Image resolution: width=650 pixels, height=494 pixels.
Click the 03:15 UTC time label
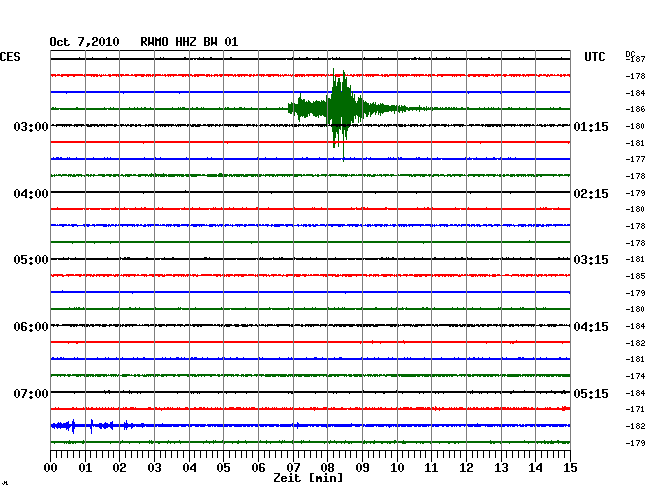(591, 260)
